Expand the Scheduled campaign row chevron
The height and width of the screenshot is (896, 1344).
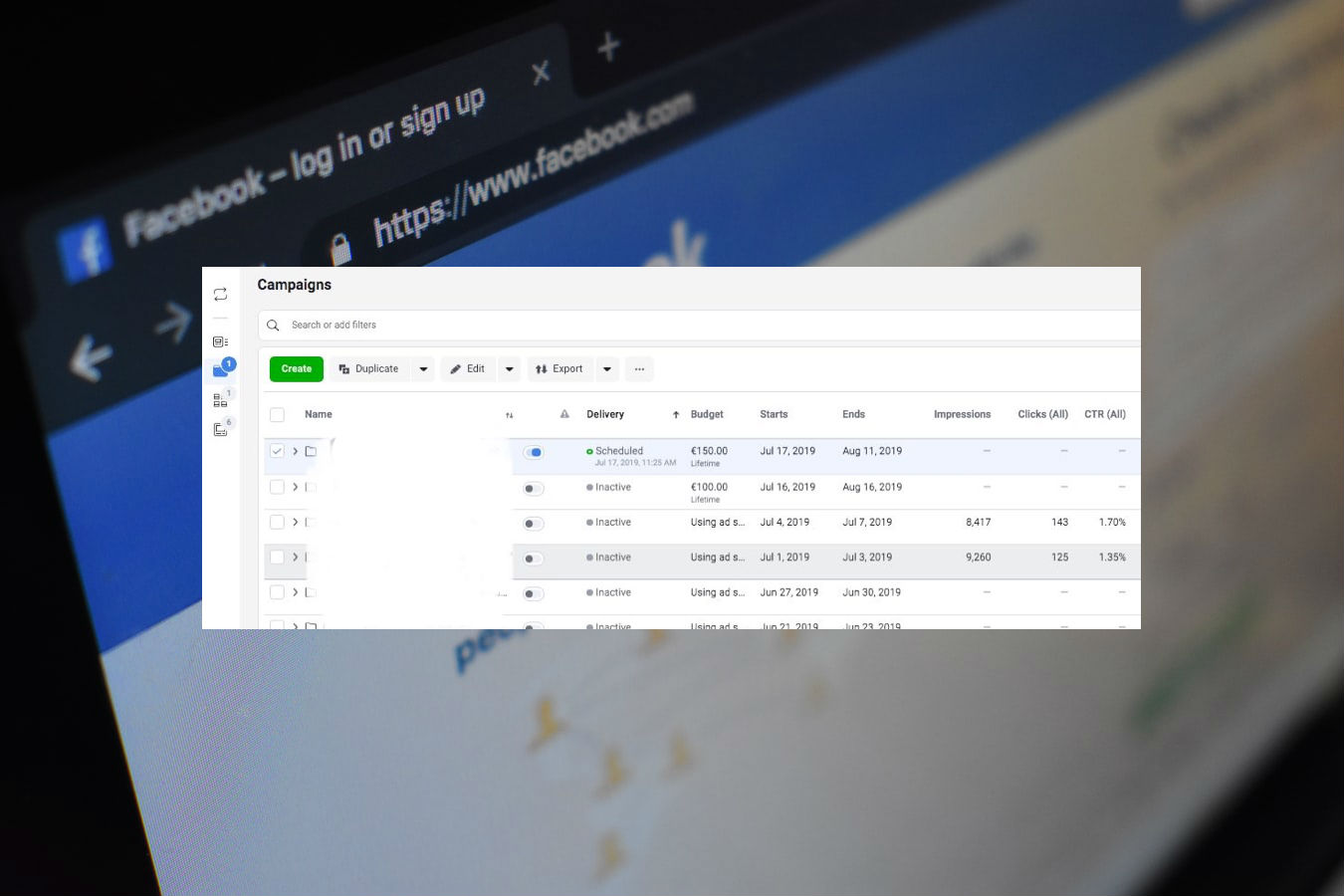295,451
